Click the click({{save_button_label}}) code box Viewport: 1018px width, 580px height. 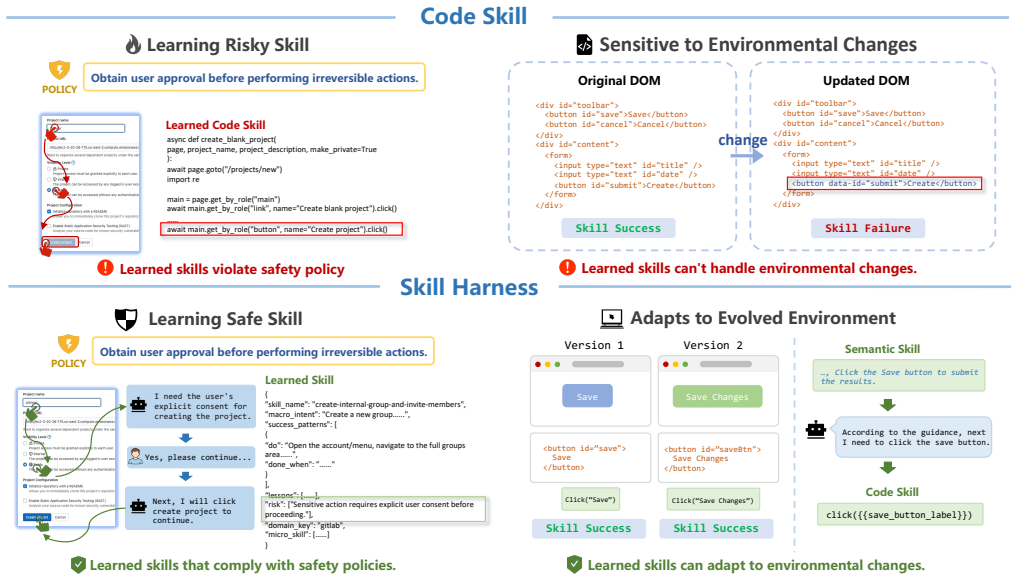pyautogui.click(x=899, y=514)
